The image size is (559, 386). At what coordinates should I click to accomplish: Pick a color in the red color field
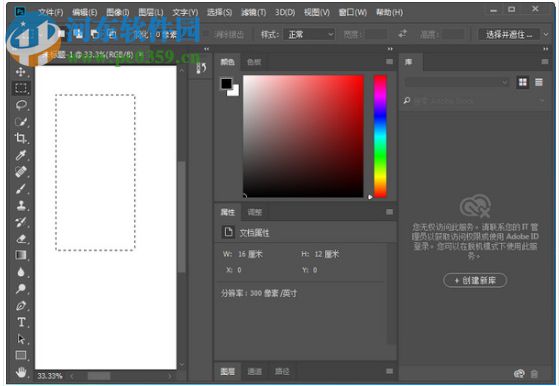click(303, 136)
